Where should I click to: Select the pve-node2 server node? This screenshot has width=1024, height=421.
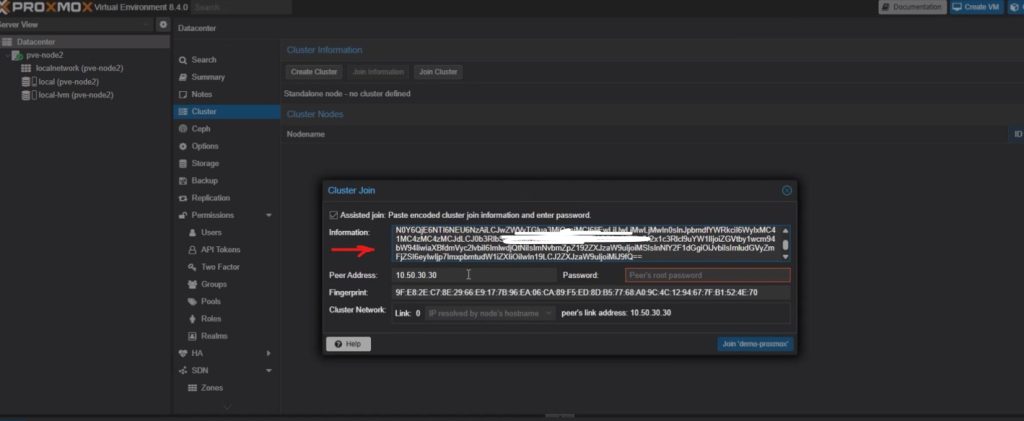[x=44, y=55]
